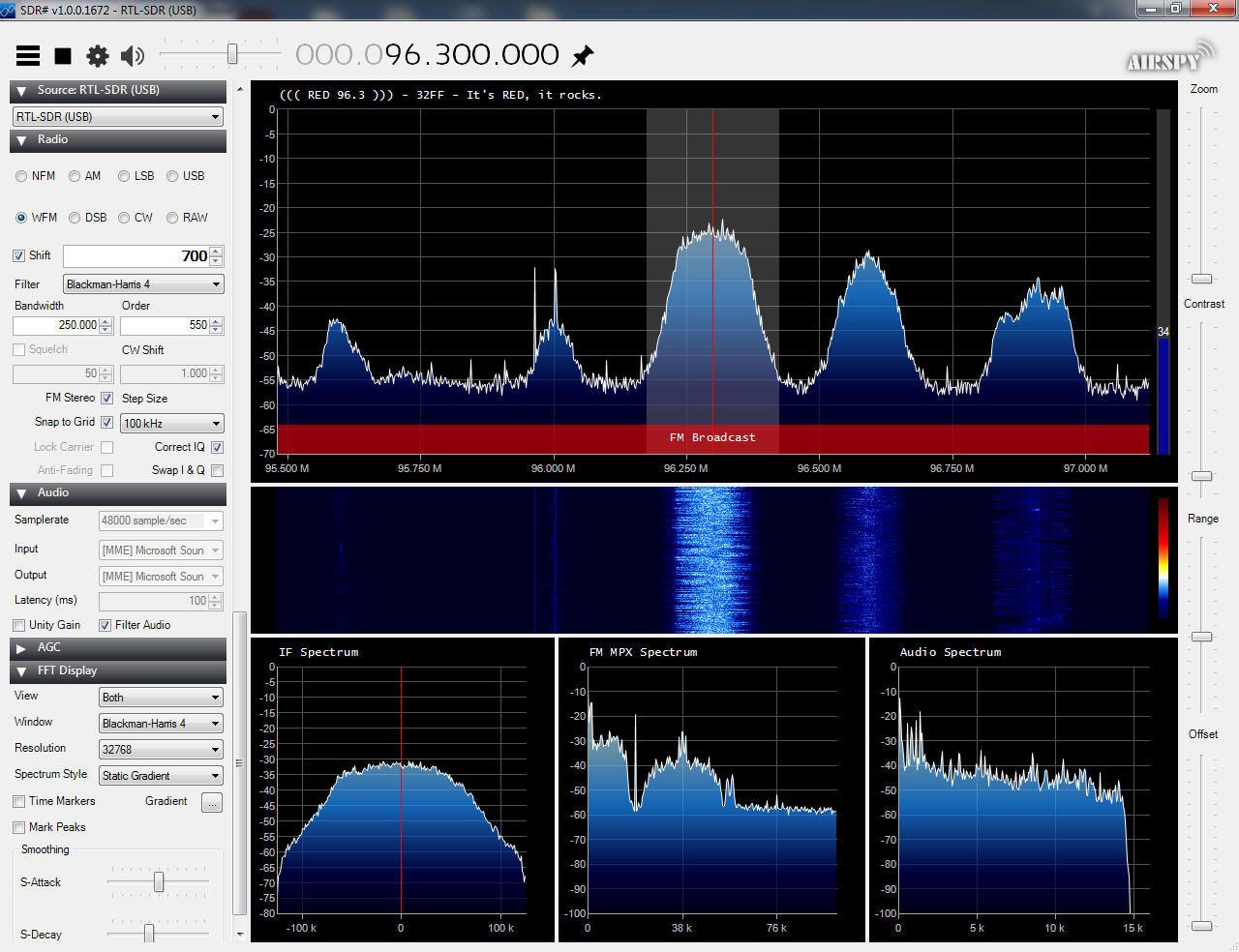1239x952 pixels.
Task: Open the RTL-SDR (USB) source dropdown
Action: [118, 117]
